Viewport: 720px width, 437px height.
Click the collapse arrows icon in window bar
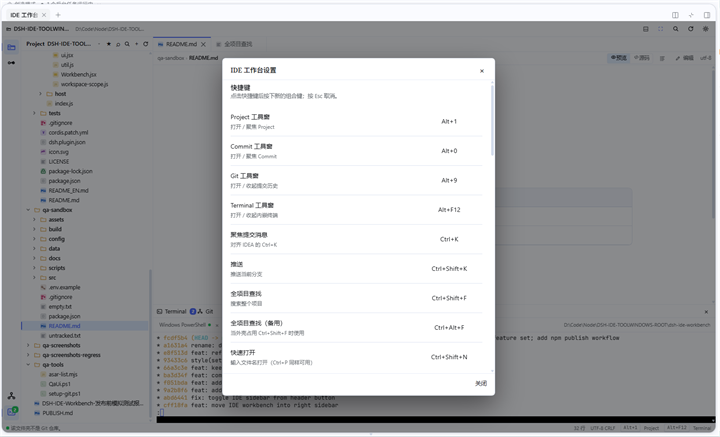pyautogui.click(x=691, y=15)
